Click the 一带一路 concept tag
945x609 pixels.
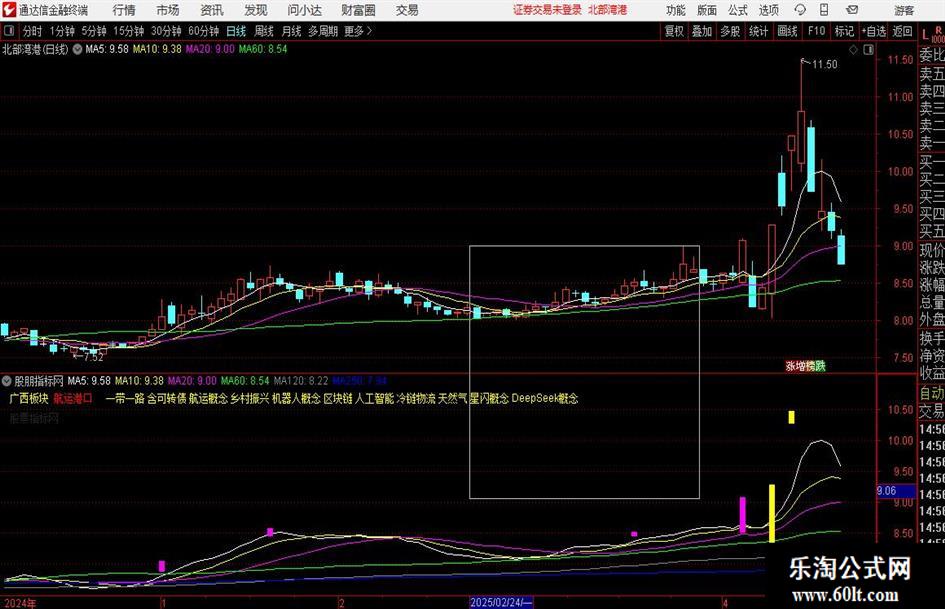click(x=125, y=398)
